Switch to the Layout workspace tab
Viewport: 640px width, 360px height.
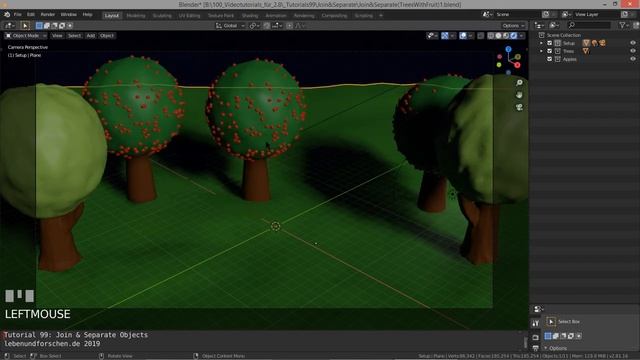[x=111, y=16]
